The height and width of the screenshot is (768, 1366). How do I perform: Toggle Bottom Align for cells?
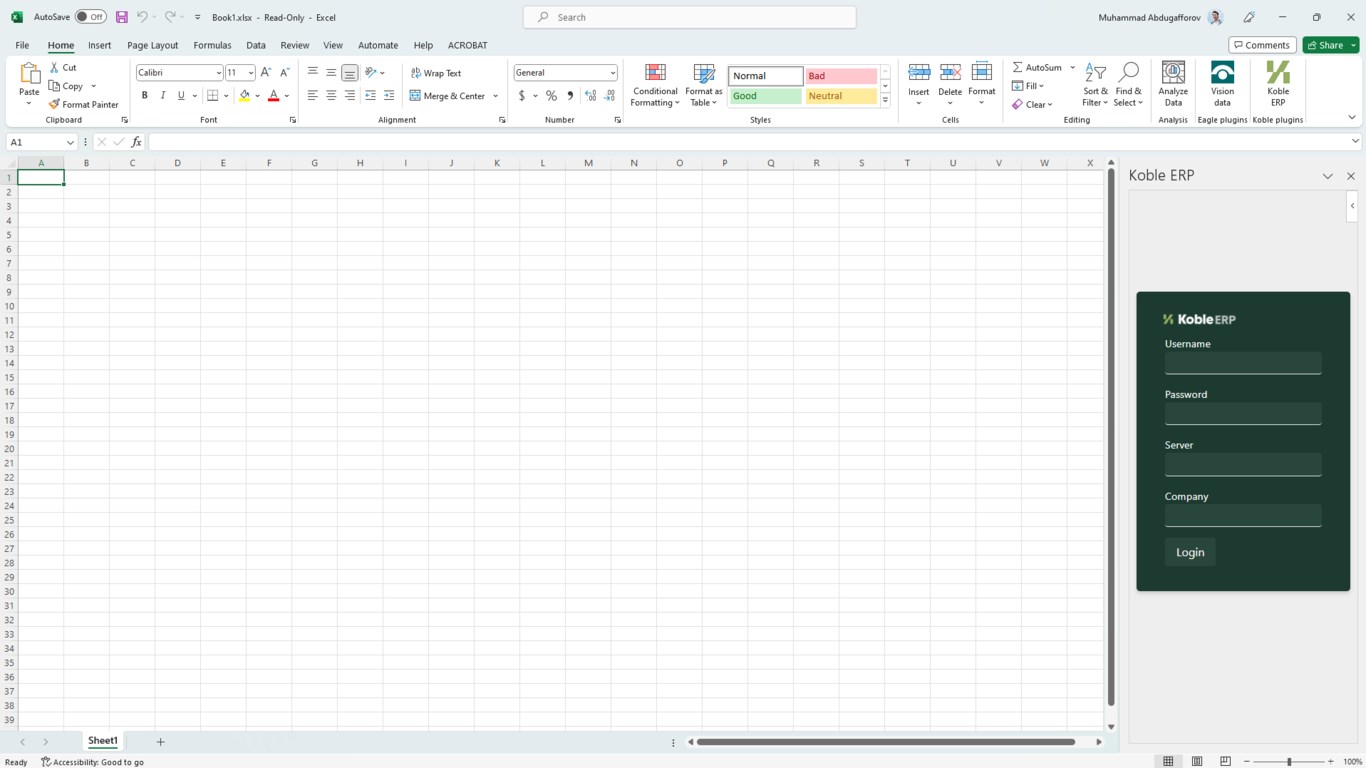(350, 72)
